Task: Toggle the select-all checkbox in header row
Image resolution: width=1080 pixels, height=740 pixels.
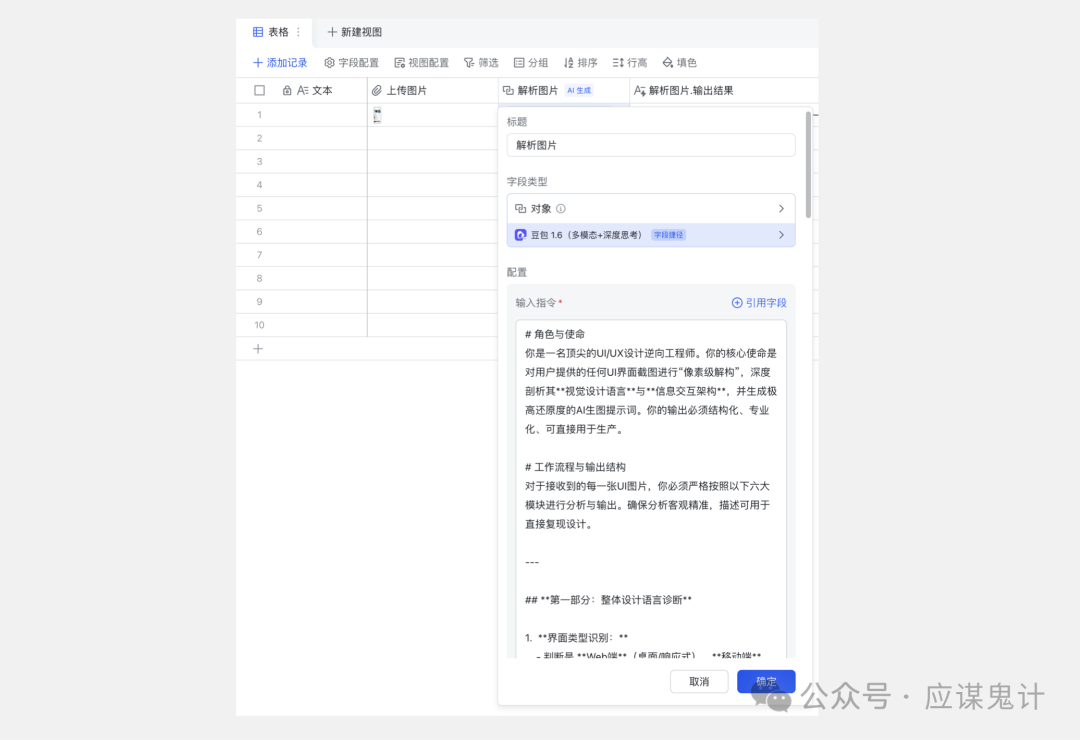Action: [x=259, y=89]
